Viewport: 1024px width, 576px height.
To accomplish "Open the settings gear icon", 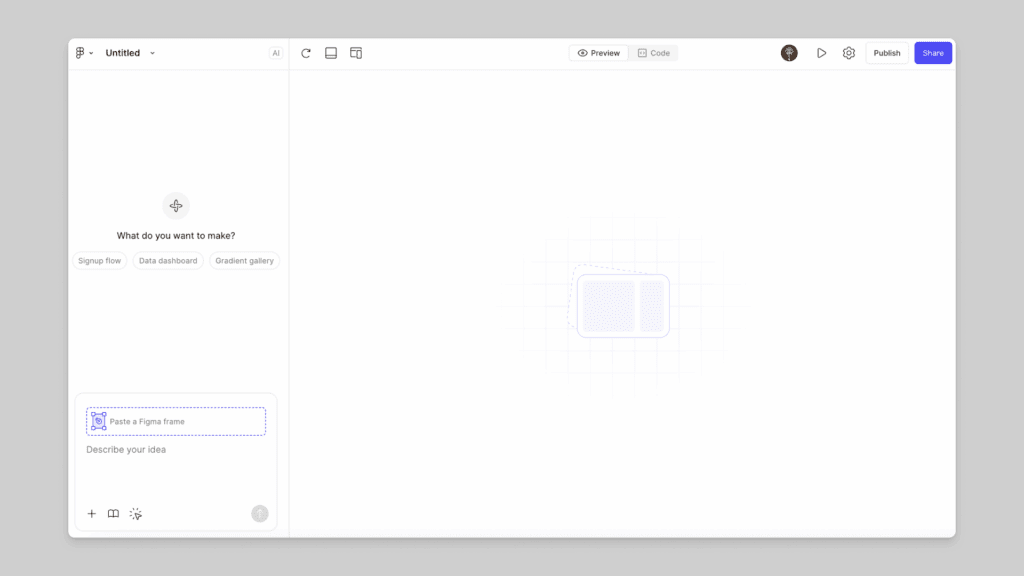I will 848,52.
